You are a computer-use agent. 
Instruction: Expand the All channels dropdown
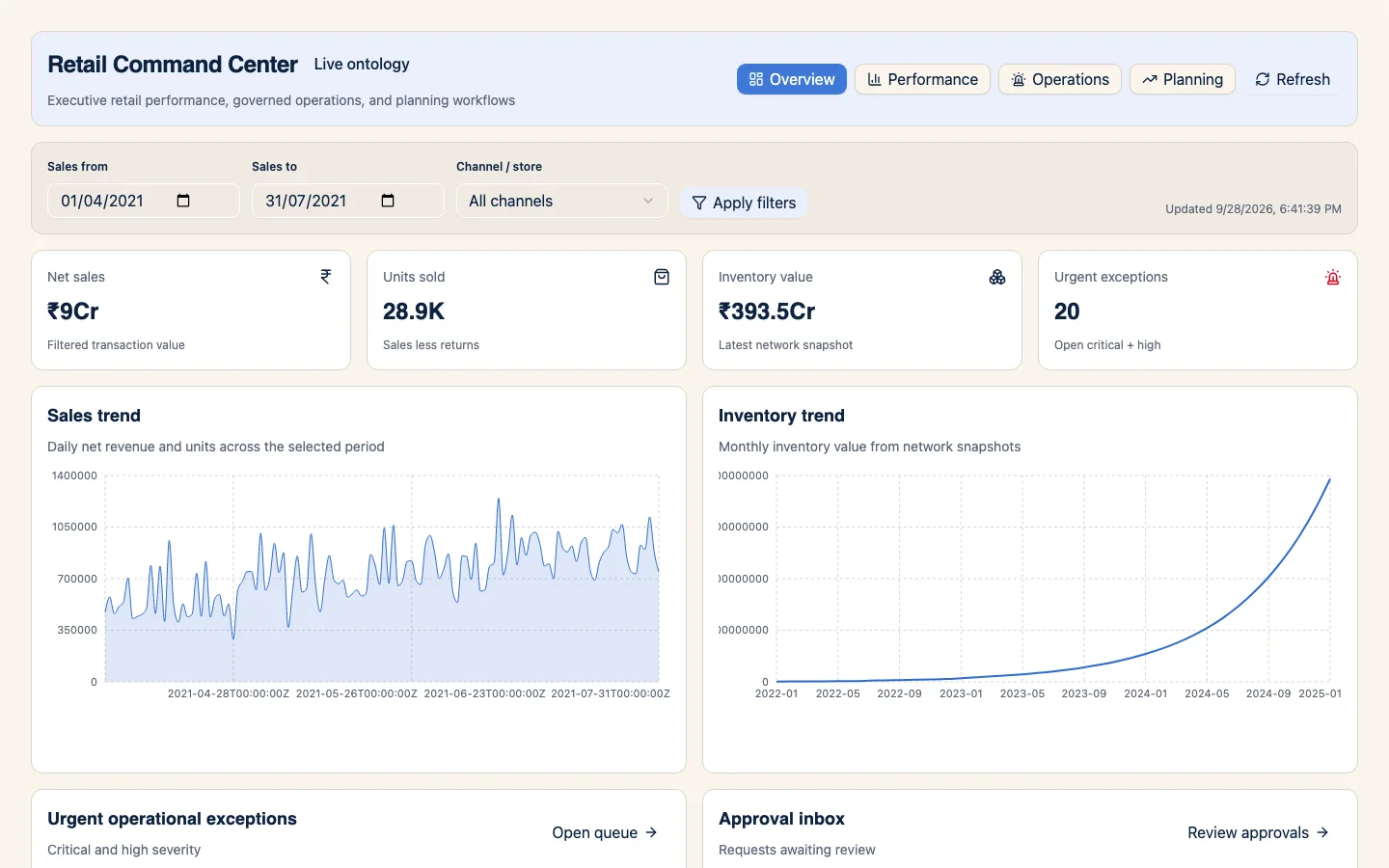(562, 201)
